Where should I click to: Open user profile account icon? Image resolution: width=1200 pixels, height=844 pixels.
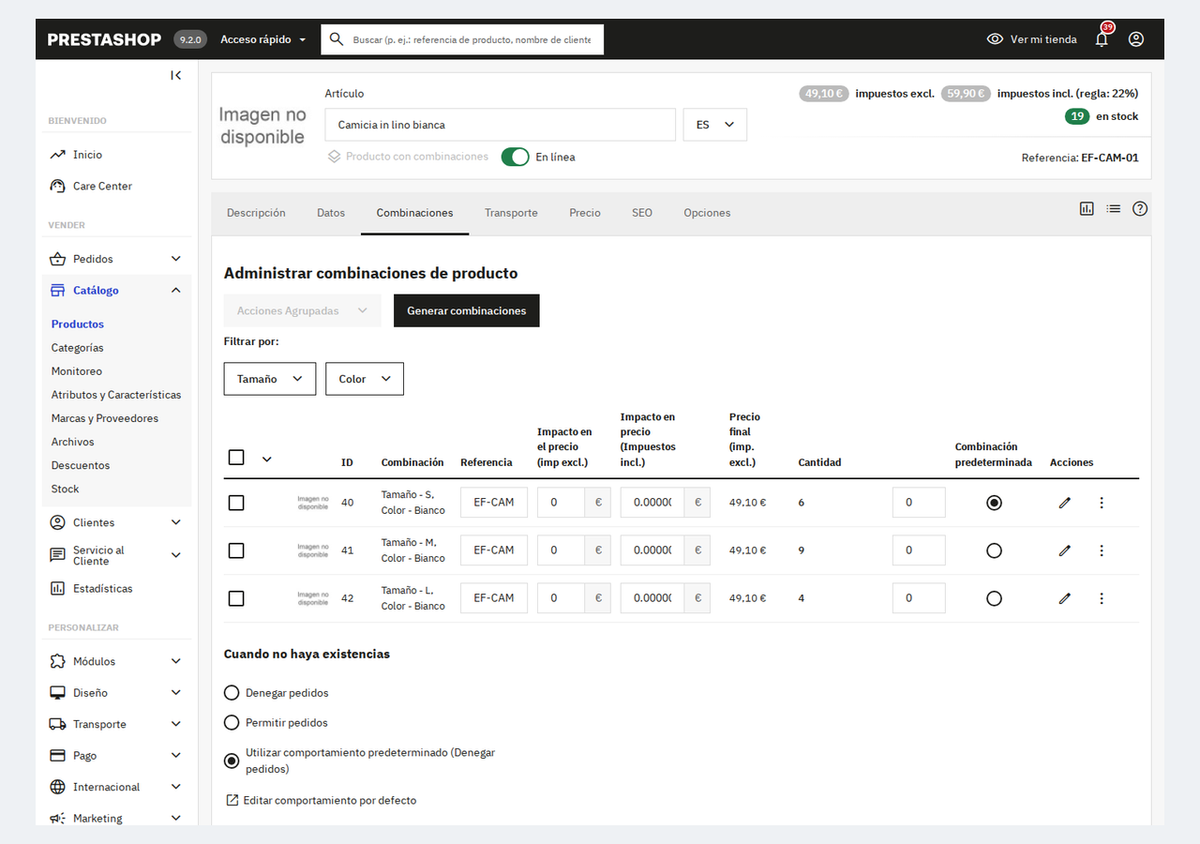click(1136, 39)
